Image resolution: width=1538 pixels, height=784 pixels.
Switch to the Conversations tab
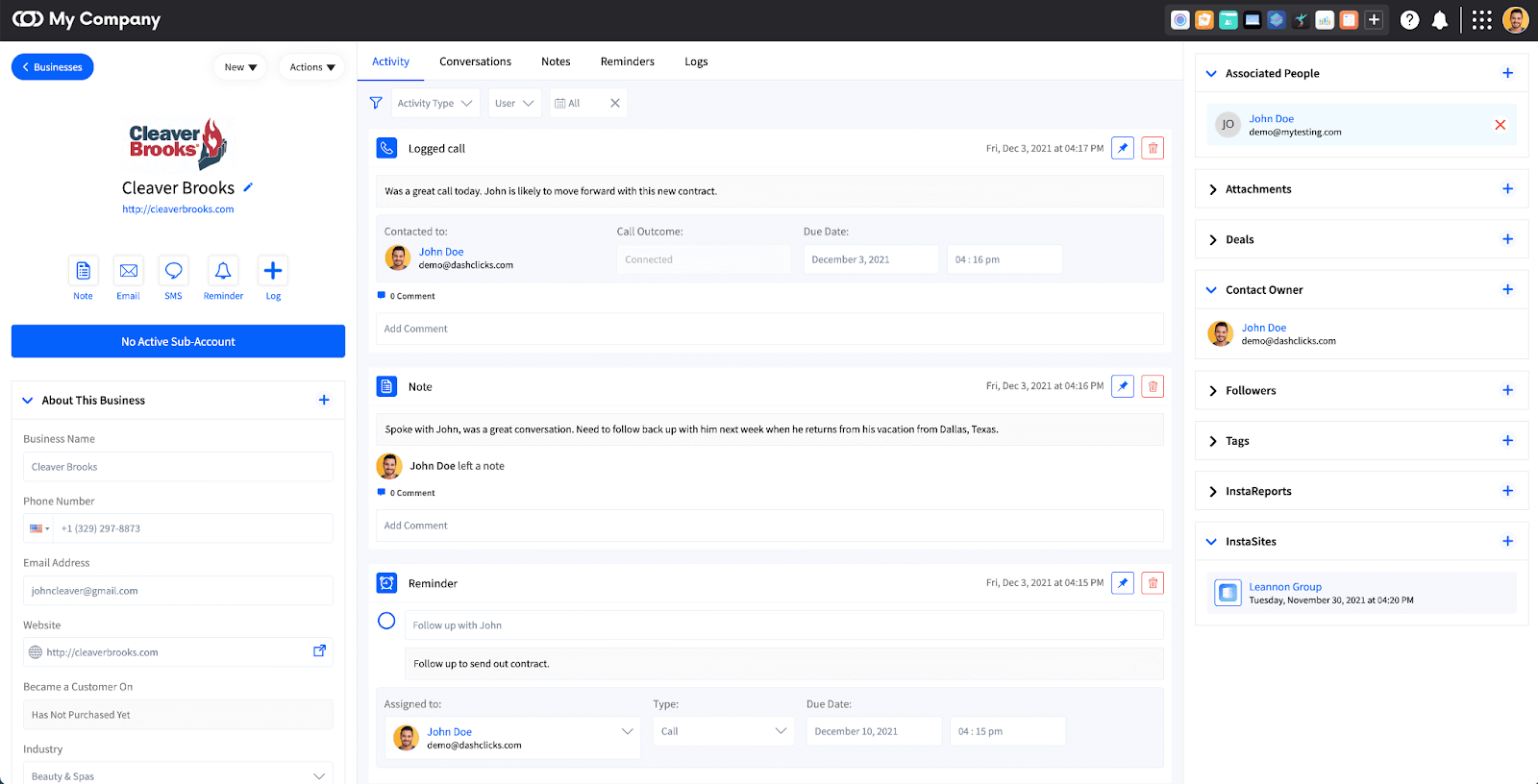(475, 61)
